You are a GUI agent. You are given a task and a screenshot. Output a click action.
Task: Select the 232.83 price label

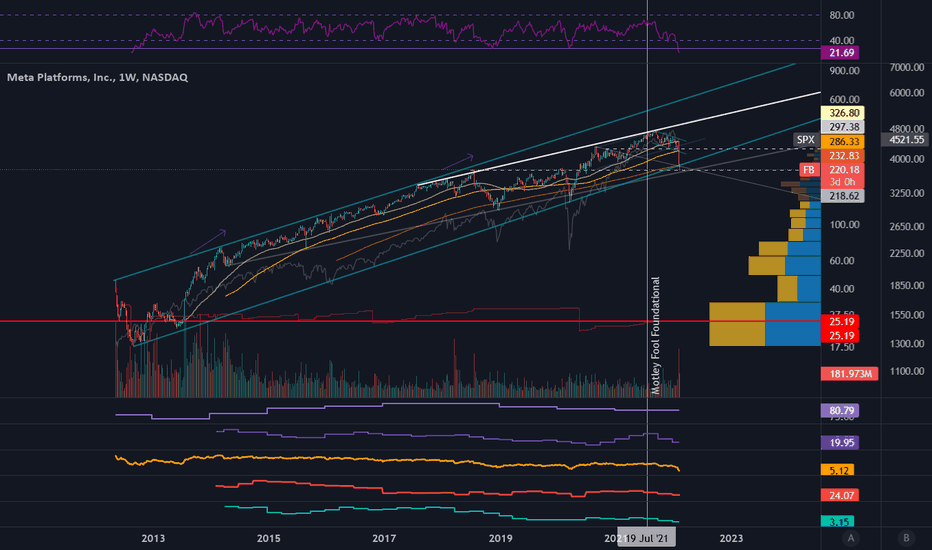842,156
